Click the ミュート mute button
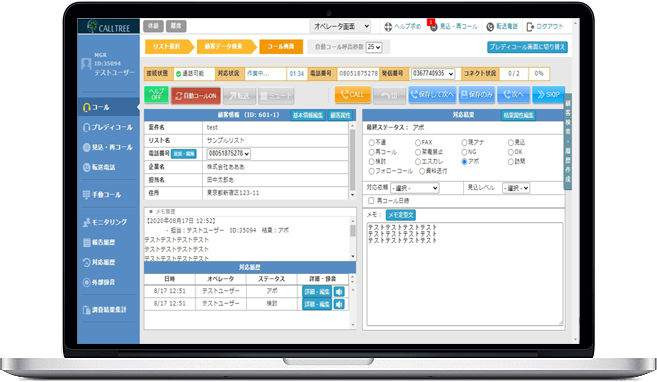 pos(277,96)
